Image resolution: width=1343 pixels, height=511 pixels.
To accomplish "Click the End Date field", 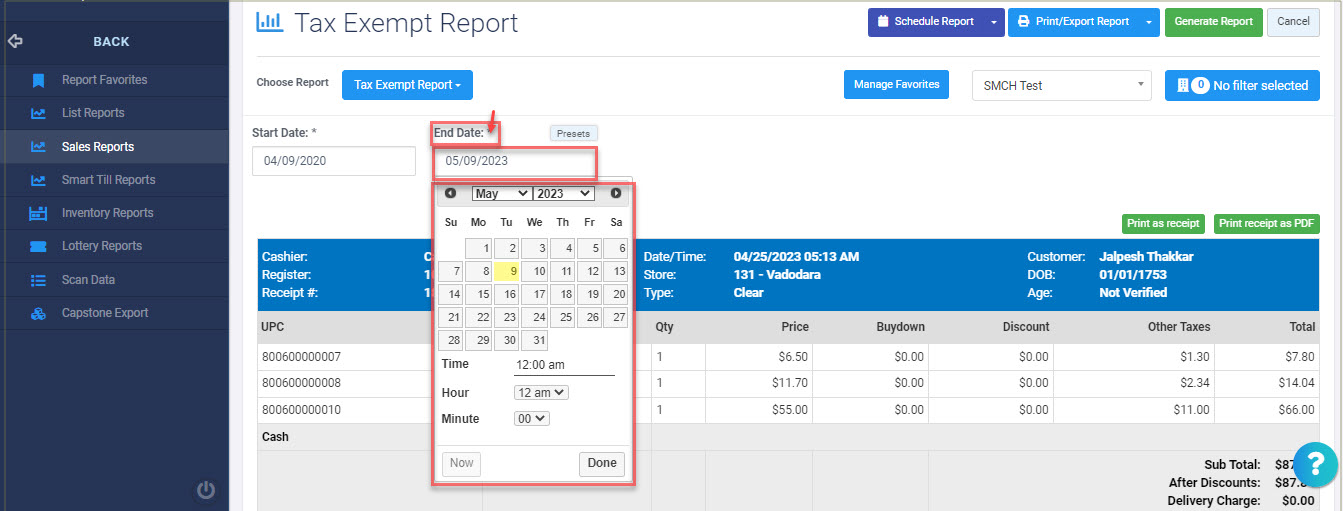I will [515, 161].
